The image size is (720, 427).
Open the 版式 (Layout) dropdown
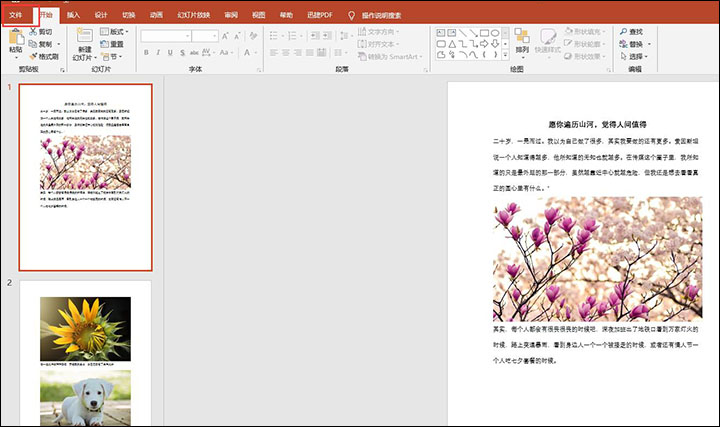pyautogui.click(x=116, y=32)
